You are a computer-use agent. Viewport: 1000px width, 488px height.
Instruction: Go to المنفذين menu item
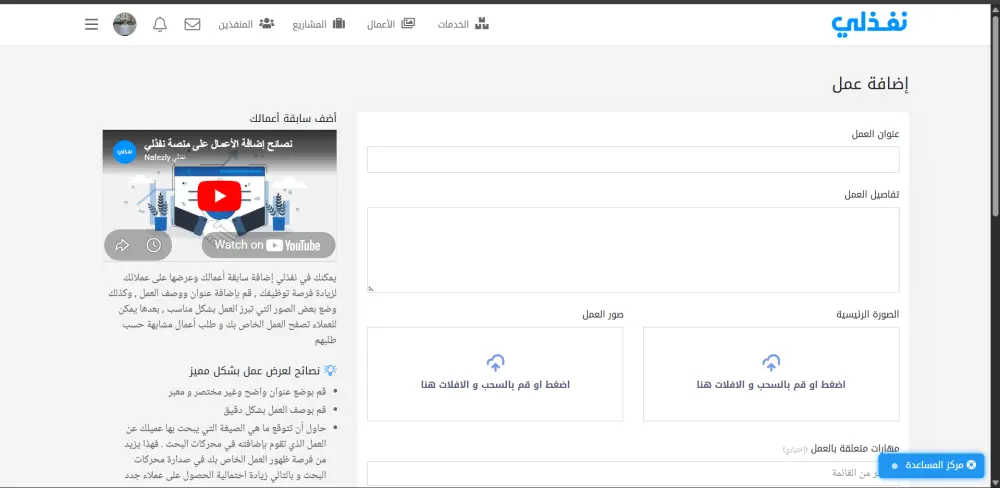pos(246,24)
